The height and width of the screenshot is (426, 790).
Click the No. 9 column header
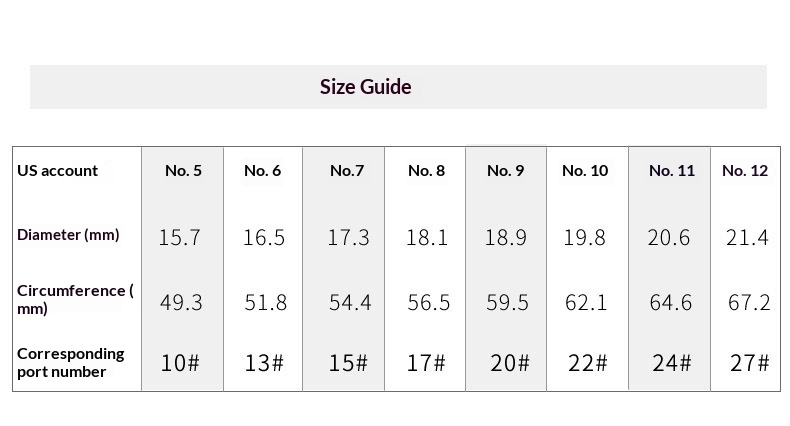tap(505, 171)
